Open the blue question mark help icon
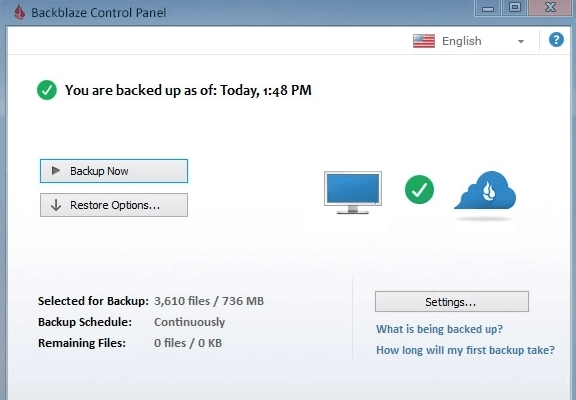576x400 pixels. (x=556, y=40)
